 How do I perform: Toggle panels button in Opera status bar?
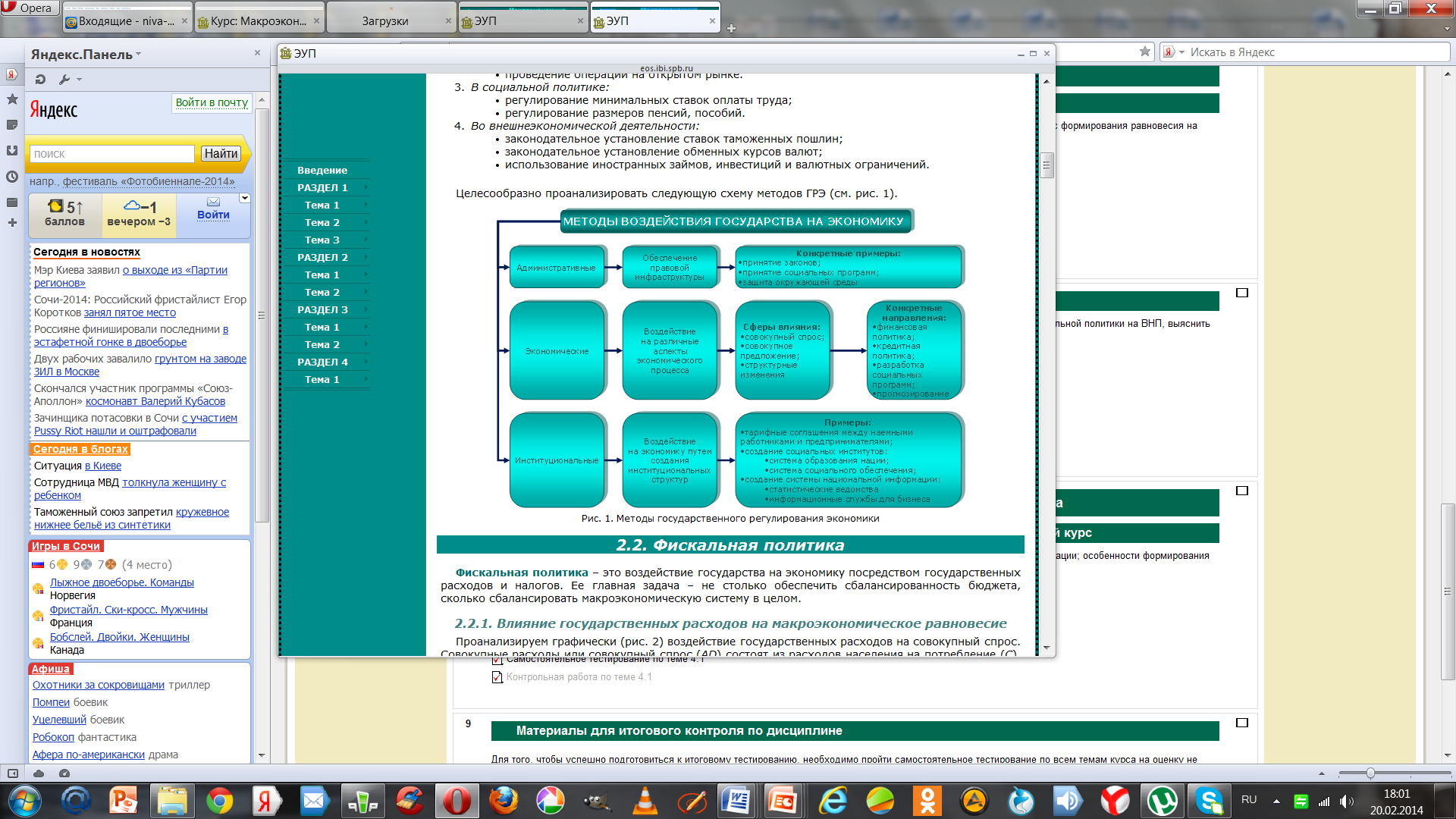click(x=13, y=773)
